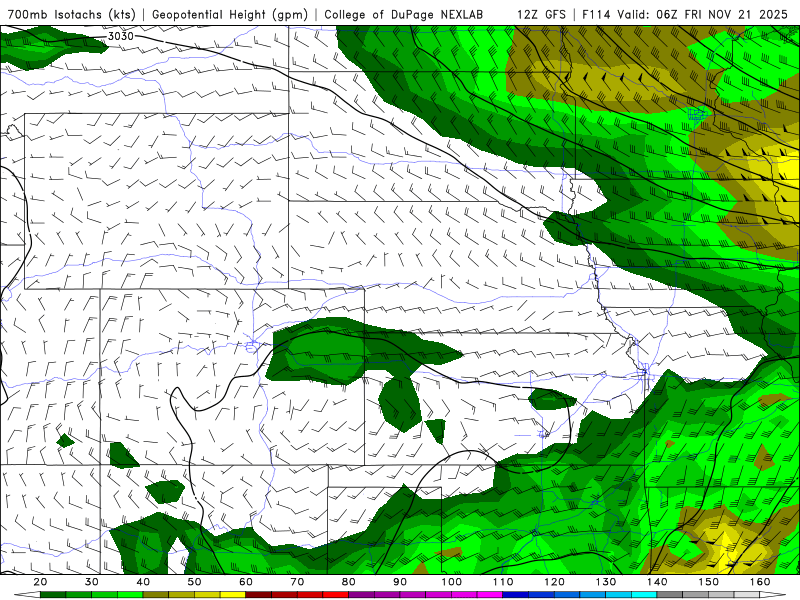Click the darkest green 20–25 kt legend swatch
The width and height of the screenshot is (800, 600).
(53, 595)
